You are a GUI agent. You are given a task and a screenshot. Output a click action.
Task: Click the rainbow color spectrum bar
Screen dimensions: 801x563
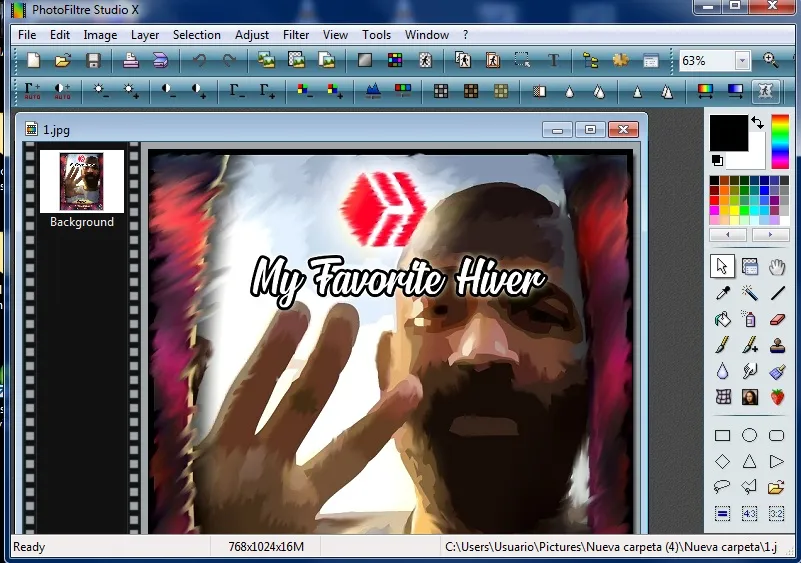780,142
